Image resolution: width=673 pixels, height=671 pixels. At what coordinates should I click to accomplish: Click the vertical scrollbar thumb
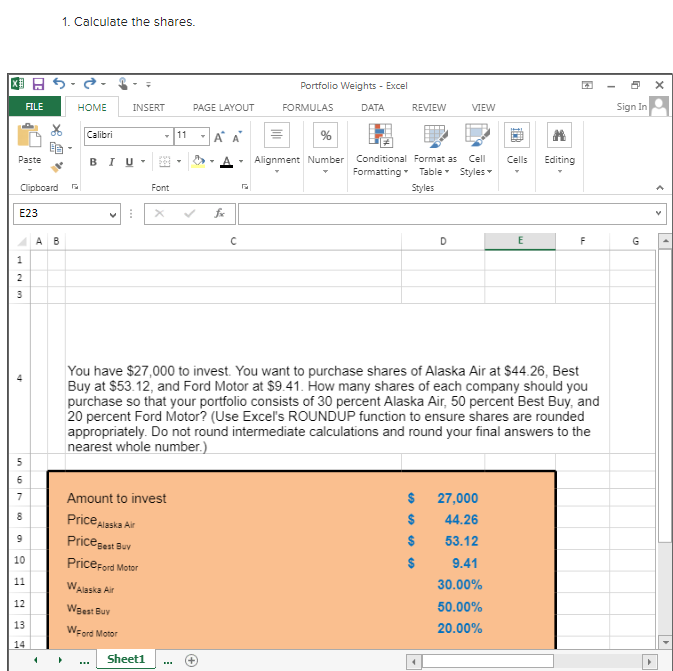[x=665, y=396]
